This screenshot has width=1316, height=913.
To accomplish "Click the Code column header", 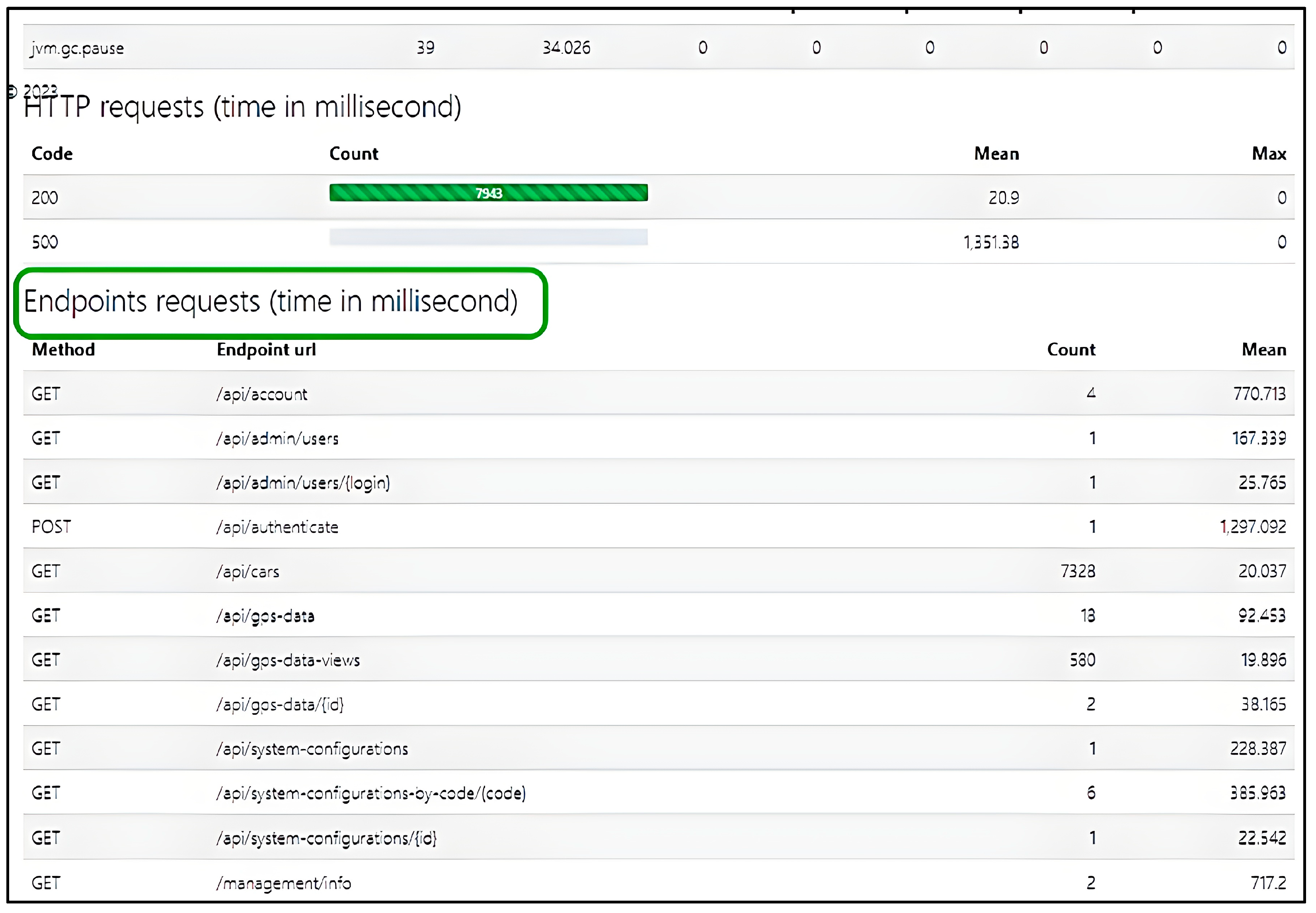I will coord(51,153).
